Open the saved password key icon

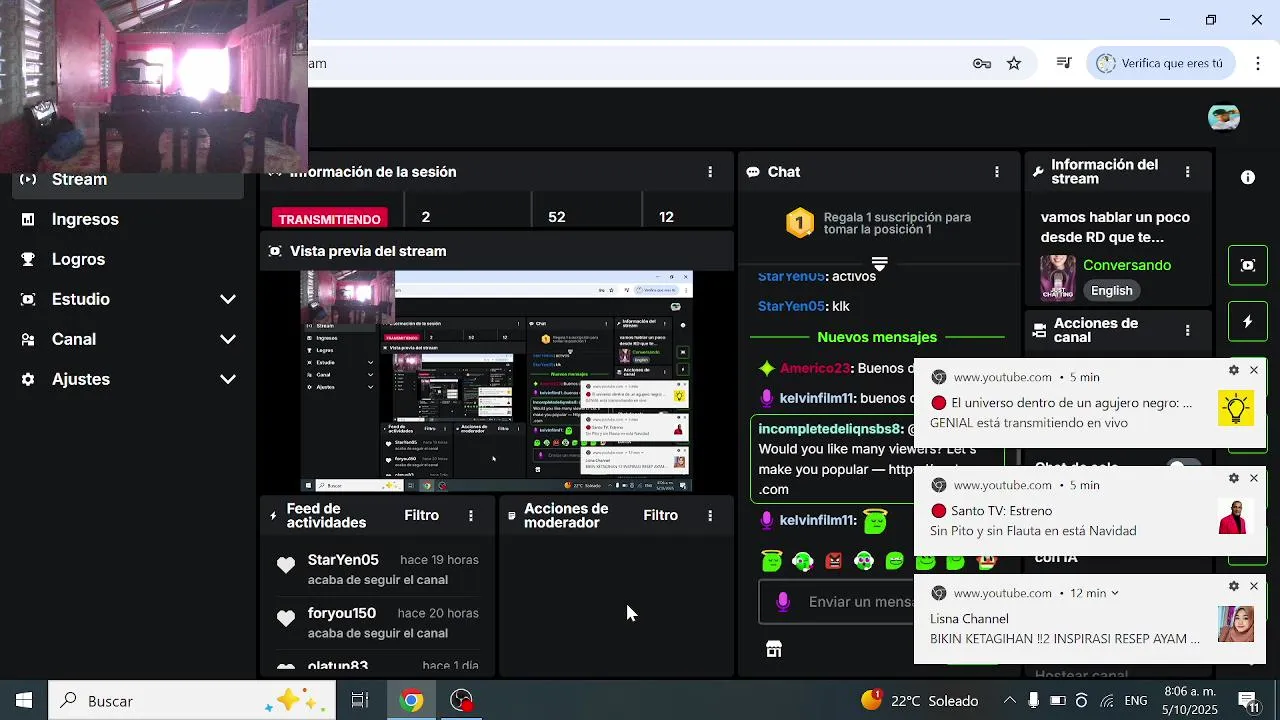[982, 63]
